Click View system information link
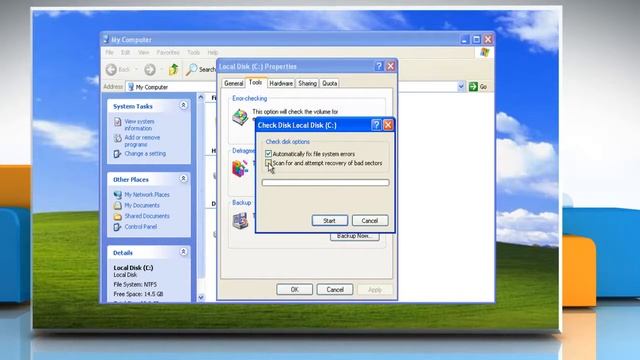 pyautogui.click(x=139, y=125)
